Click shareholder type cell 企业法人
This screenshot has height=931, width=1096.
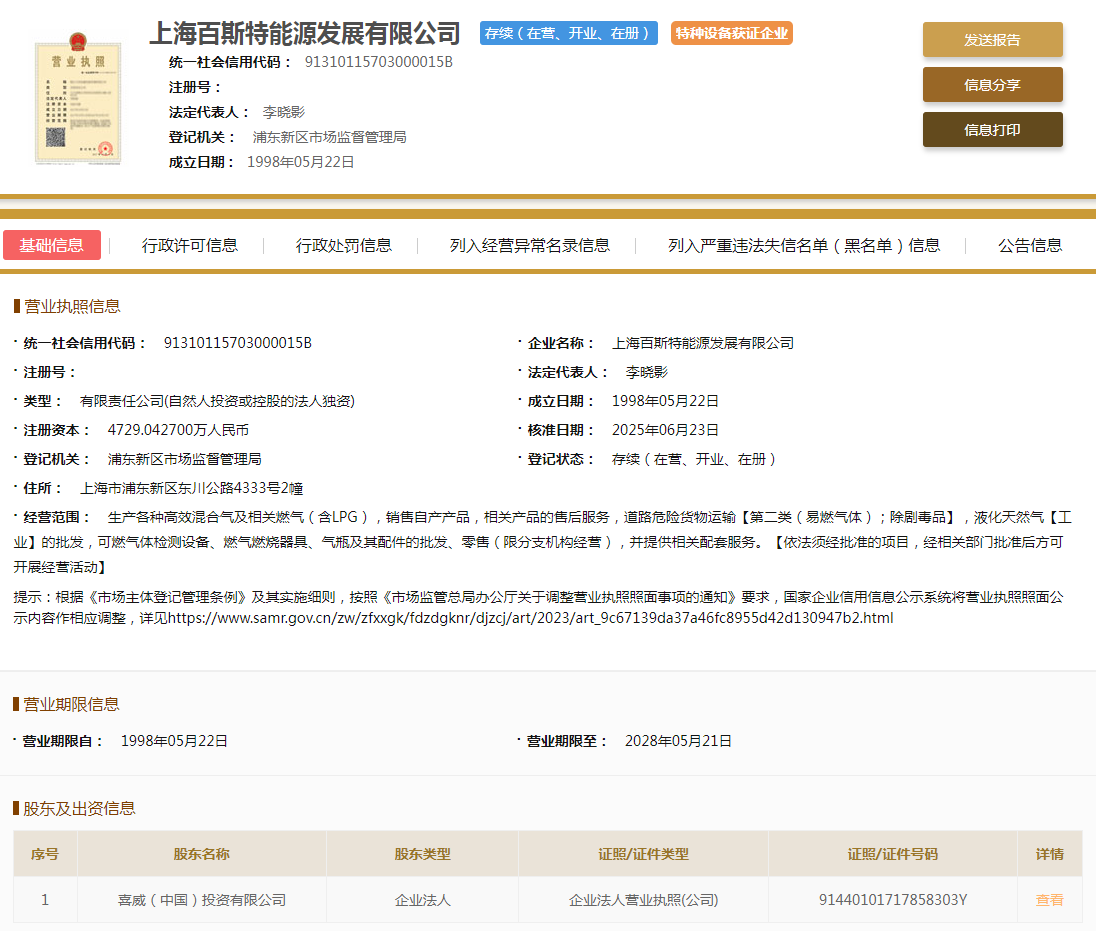(x=422, y=900)
